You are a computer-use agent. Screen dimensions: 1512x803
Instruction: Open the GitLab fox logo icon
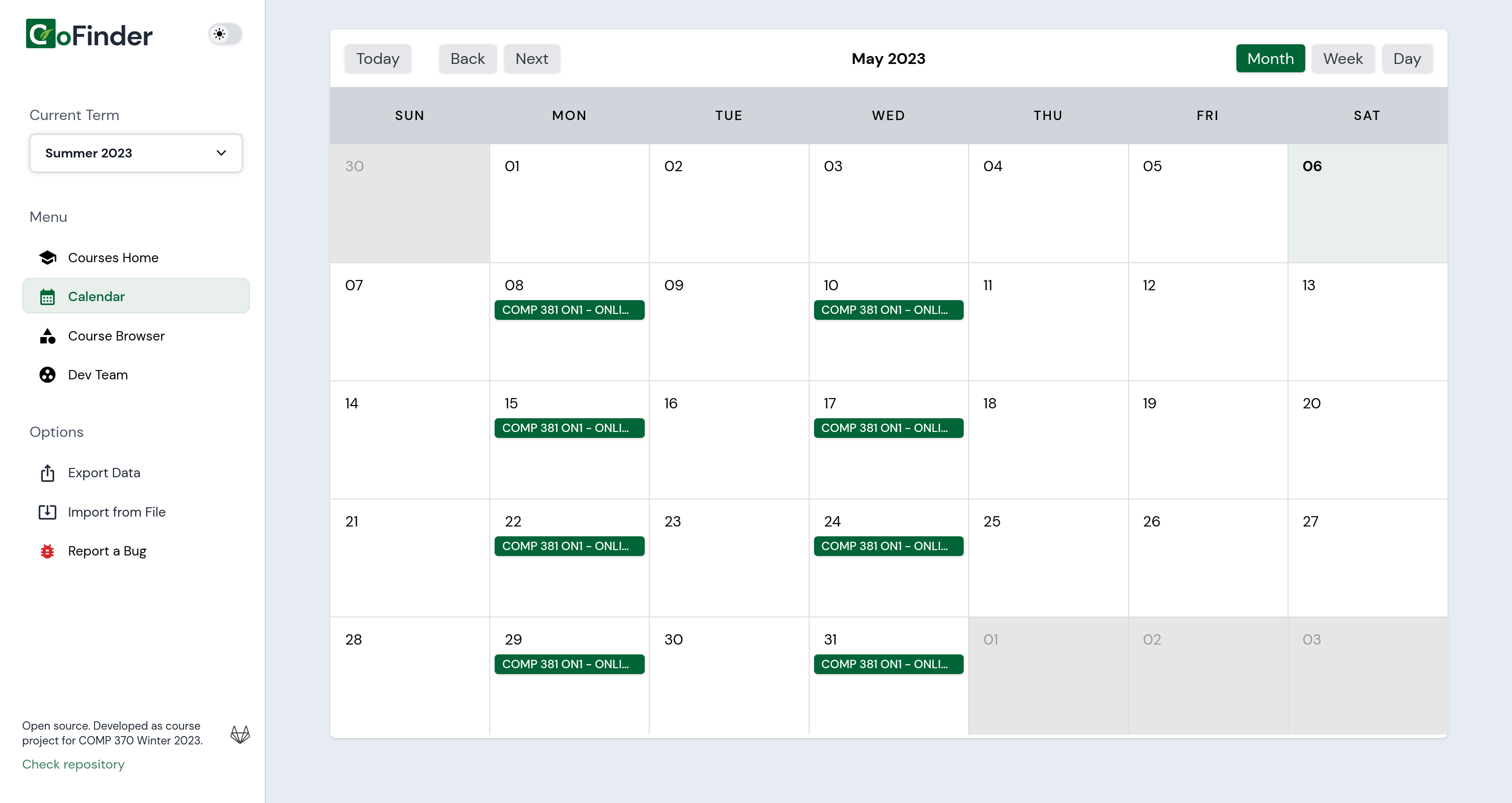pyautogui.click(x=240, y=734)
